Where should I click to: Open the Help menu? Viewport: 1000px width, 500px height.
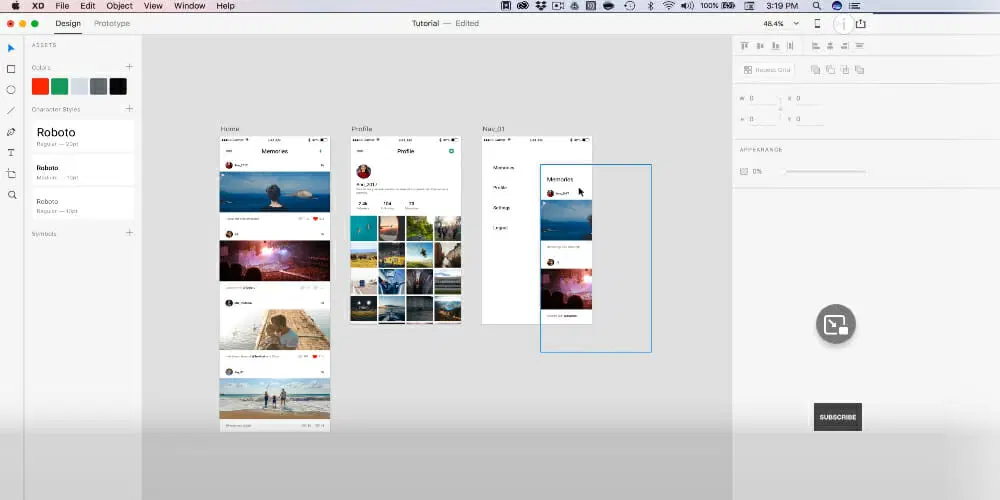[225, 6]
